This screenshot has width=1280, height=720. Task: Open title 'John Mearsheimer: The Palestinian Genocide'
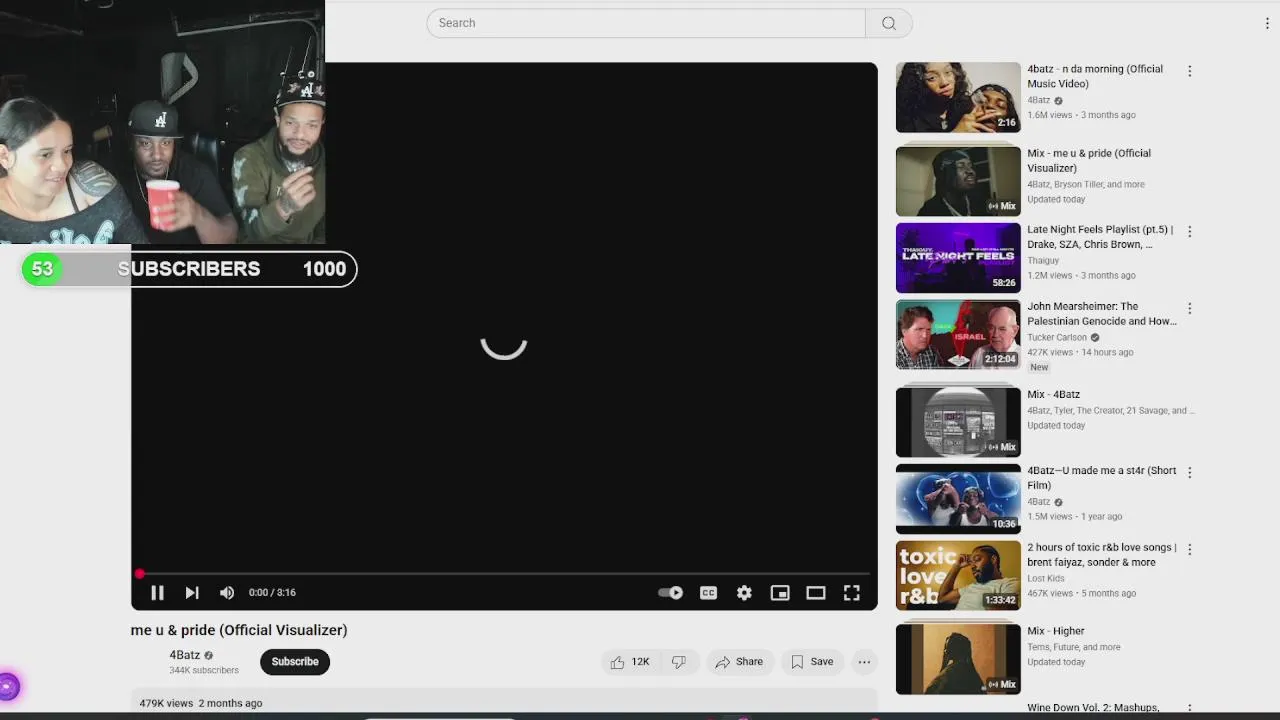(x=1102, y=314)
